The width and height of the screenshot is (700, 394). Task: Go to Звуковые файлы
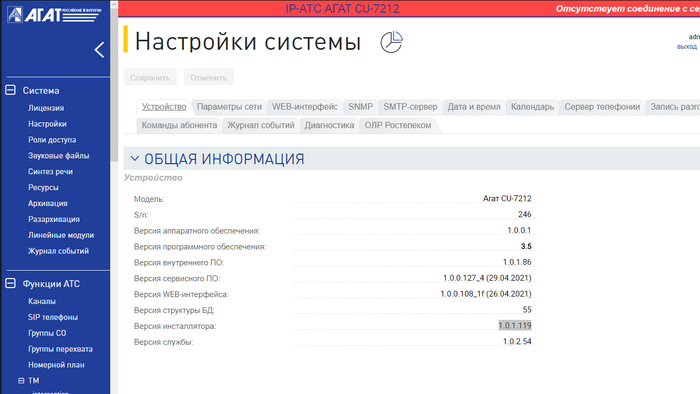(x=58, y=156)
